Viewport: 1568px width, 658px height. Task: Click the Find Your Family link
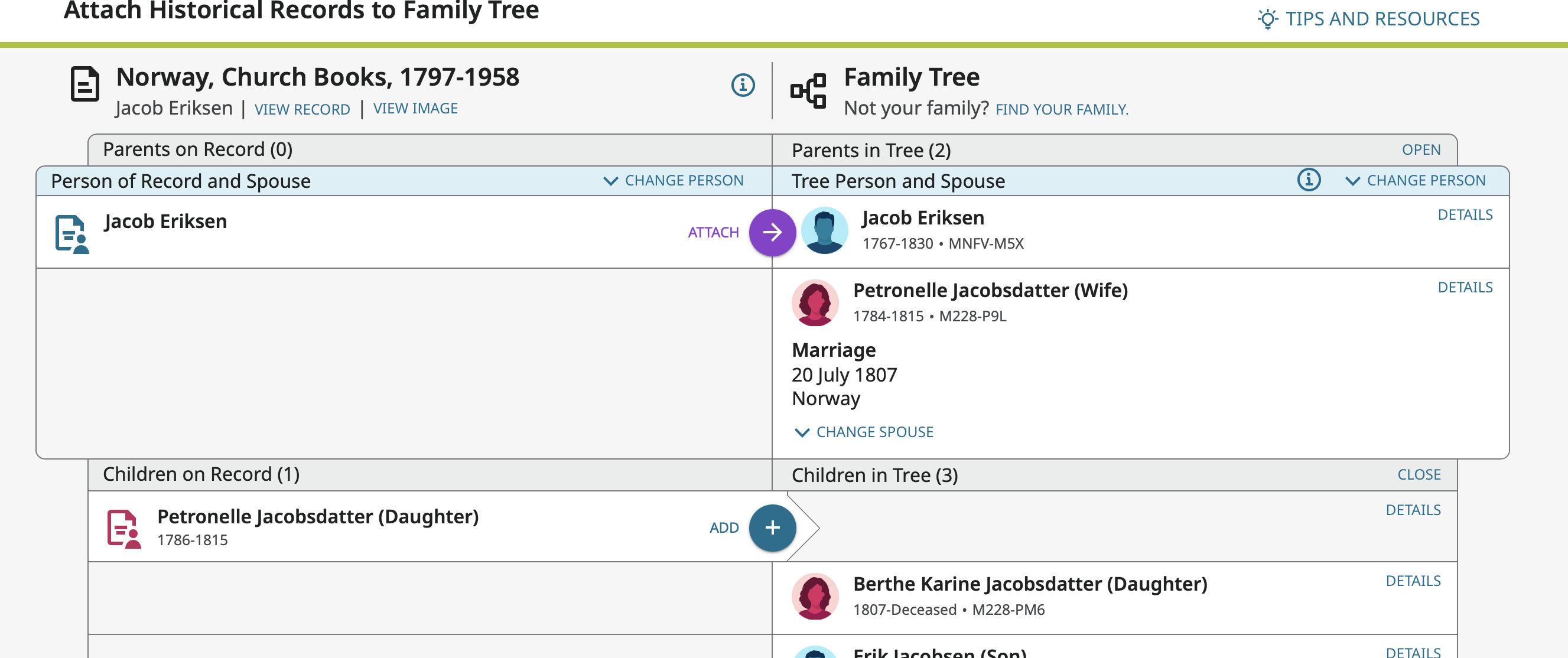click(1062, 109)
